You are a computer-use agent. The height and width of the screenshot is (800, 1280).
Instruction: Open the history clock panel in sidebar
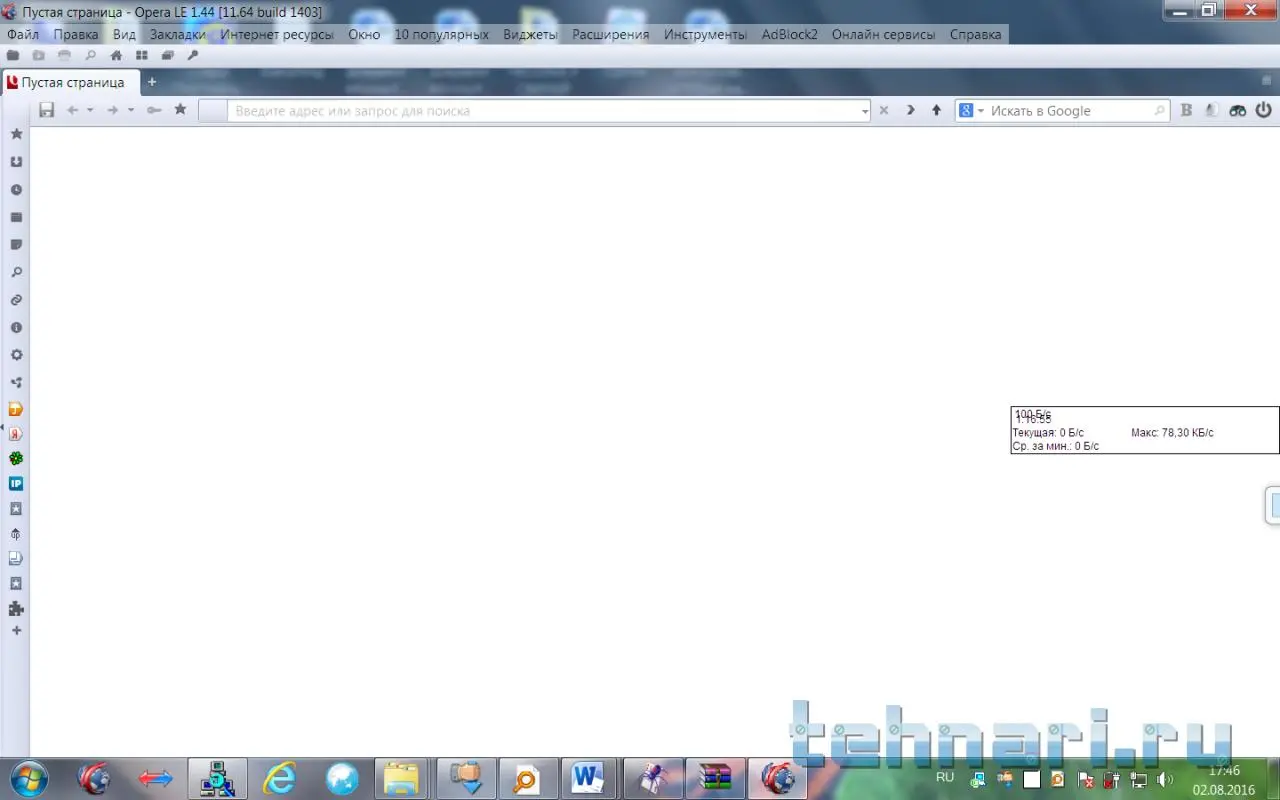[x=16, y=190]
